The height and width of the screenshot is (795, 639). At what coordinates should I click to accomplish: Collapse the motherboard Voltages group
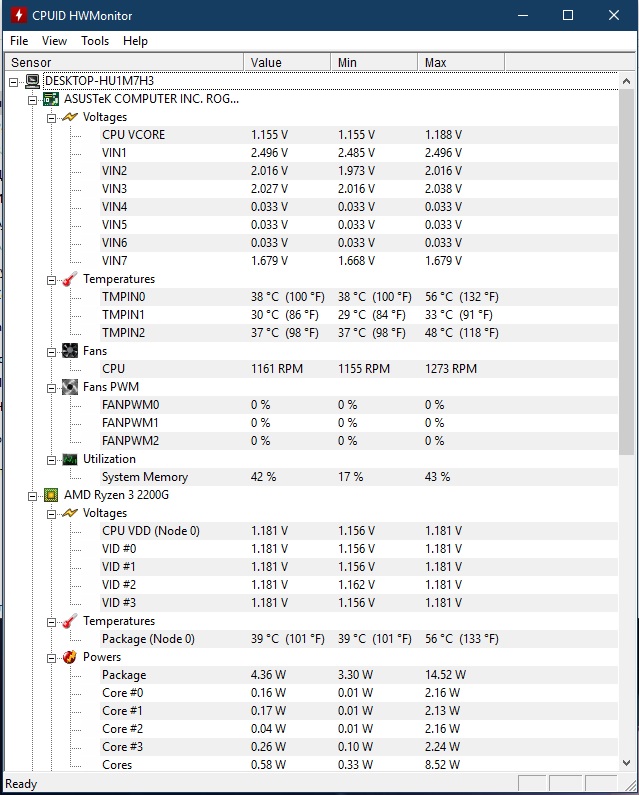click(x=51, y=117)
